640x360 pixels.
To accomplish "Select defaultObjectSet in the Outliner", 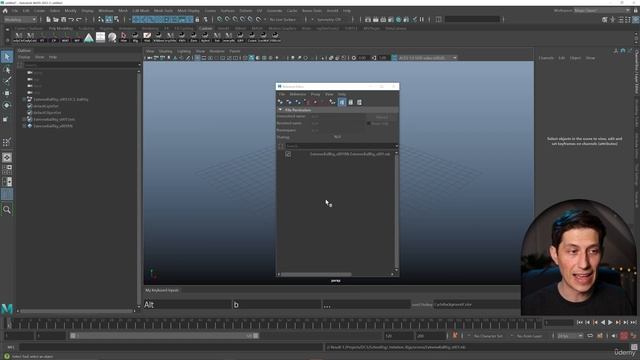I will (x=47, y=113).
